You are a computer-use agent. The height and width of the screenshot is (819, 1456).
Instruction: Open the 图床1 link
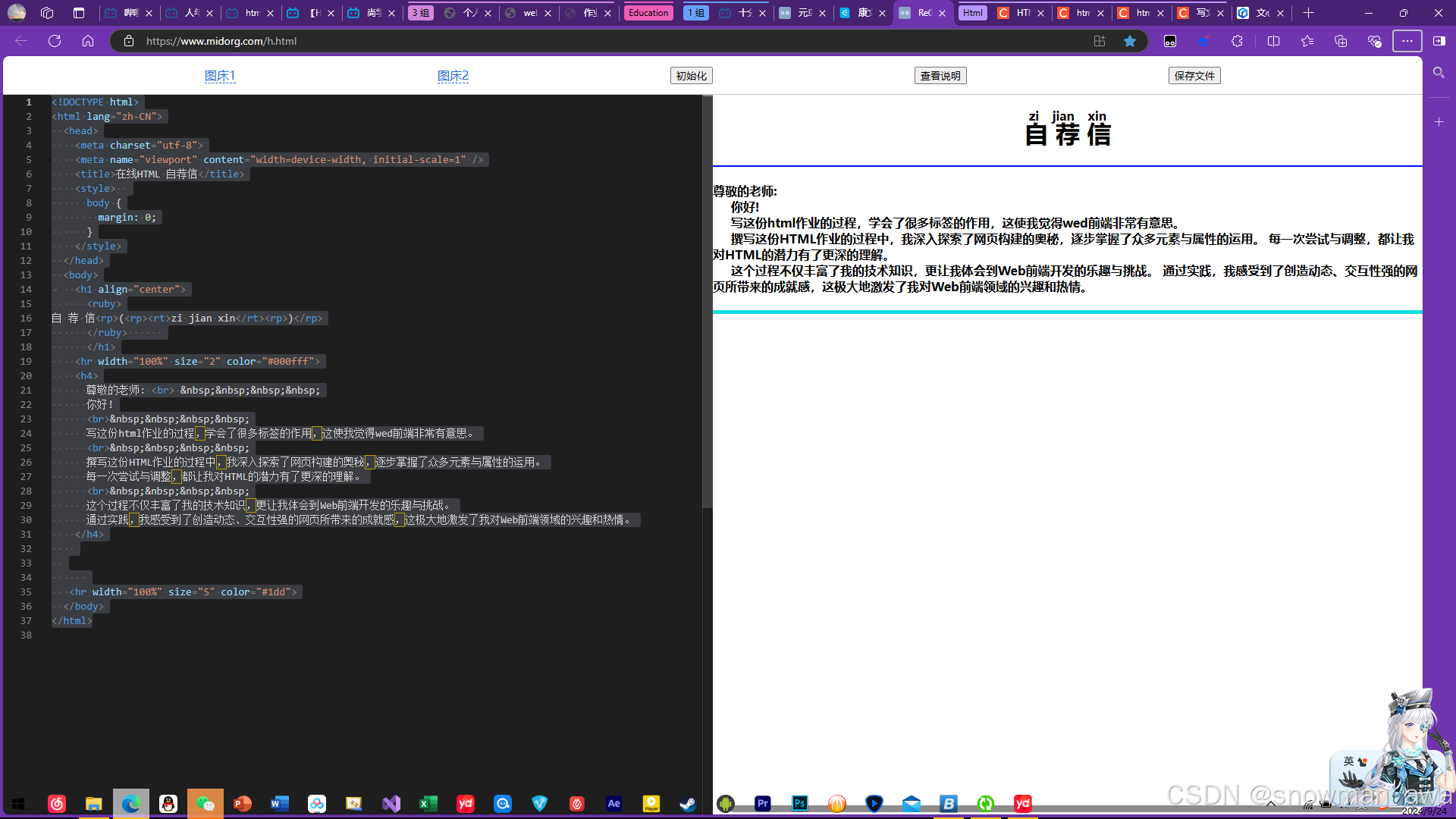(x=220, y=76)
